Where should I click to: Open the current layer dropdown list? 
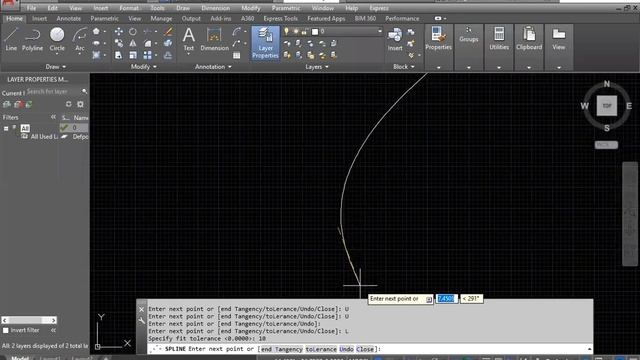[379, 31]
